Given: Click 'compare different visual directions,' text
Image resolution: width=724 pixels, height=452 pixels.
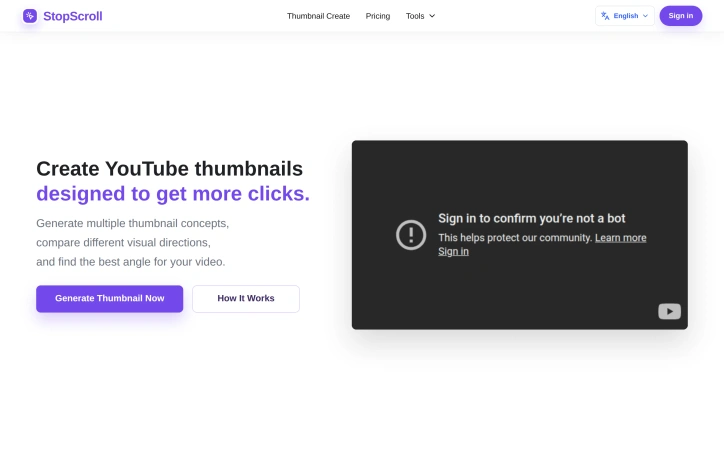Looking at the screenshot, I should tap(123, 243).
